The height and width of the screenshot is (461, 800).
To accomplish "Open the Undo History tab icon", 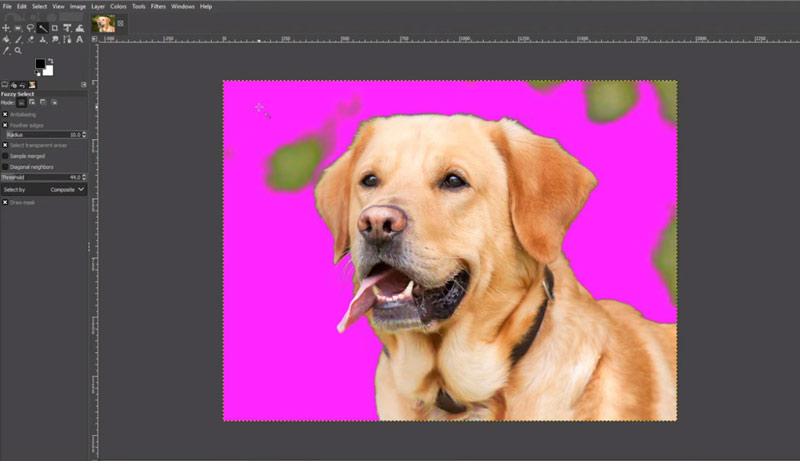I will 22,85.
